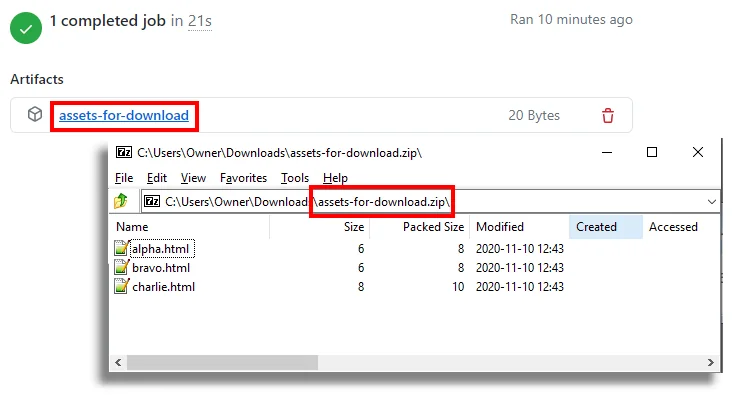
Task: Click the green completed job checkmark icon
Action: coord(26,28)
